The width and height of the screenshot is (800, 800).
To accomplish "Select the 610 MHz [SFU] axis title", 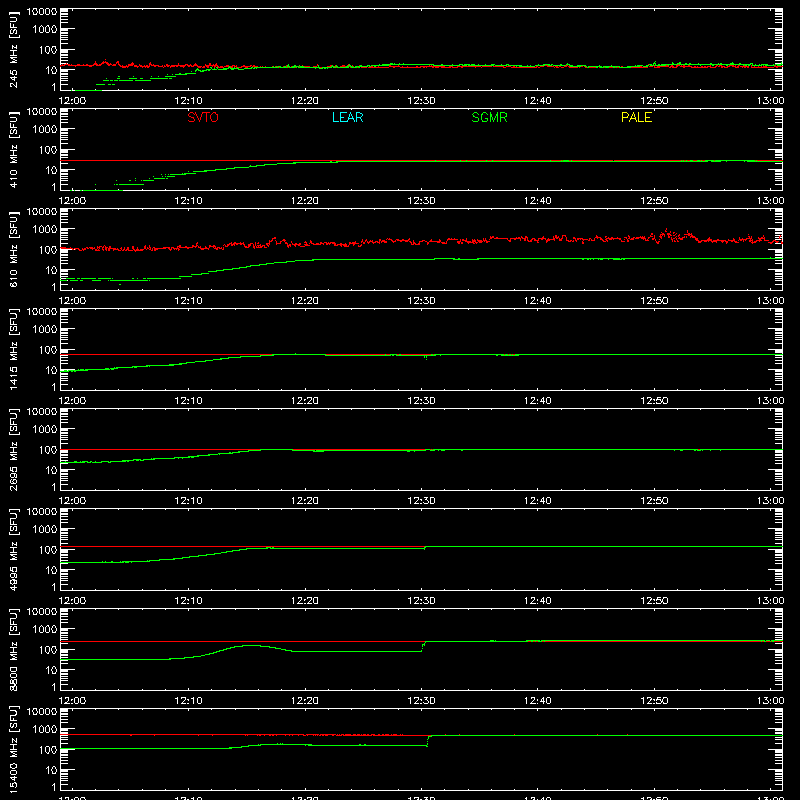I will click(x=13, y=249).
